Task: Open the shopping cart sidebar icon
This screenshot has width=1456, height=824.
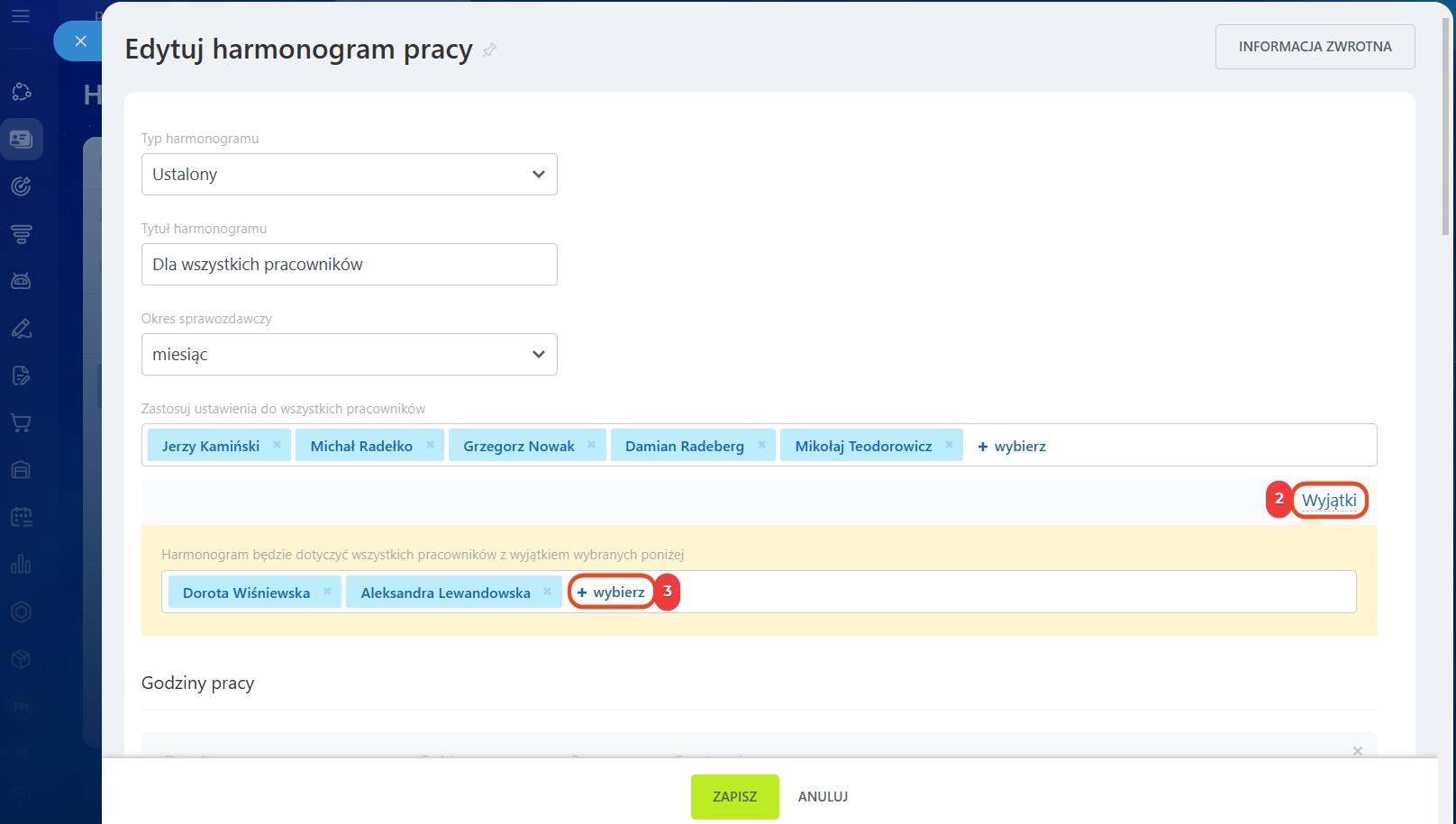Action: click(x=21, y=423)
